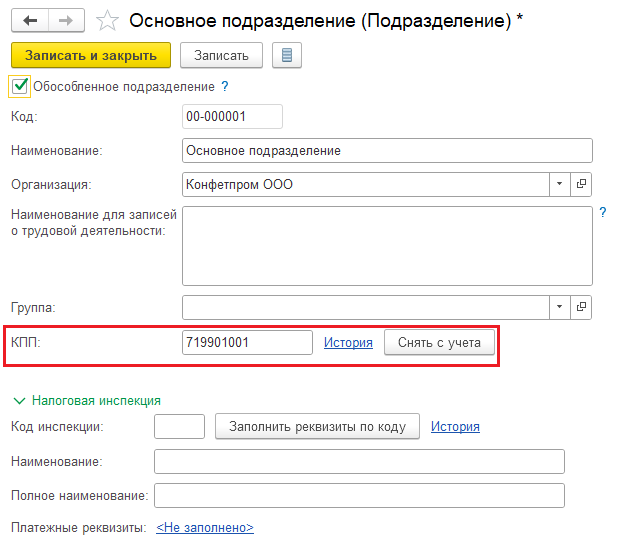
Task: Open the Не заполнено payment details link
Action: coord(205,528)
